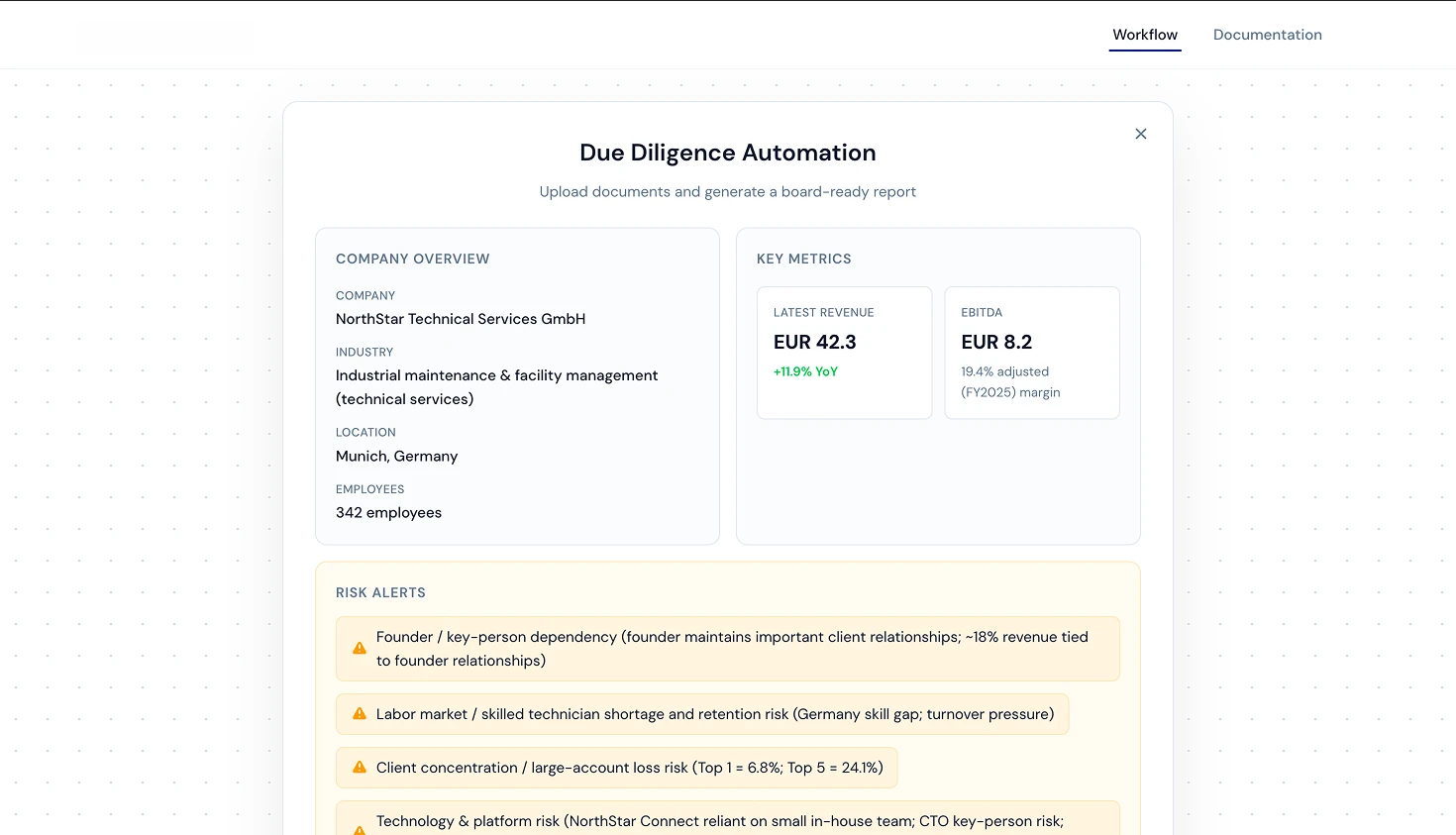Click the labor market risk warning triangle
The width and height of the screenshot is (1456, 835).
point(359,713)
